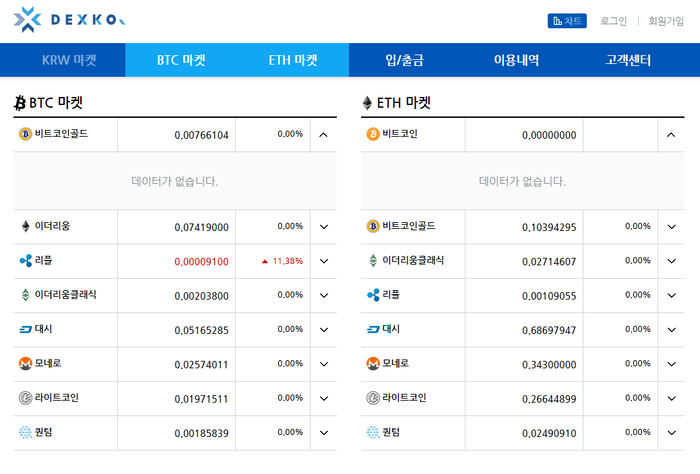Open the 고객센터 menu
The width and height of the screenshot is (700, 474).
click(628, 60)
